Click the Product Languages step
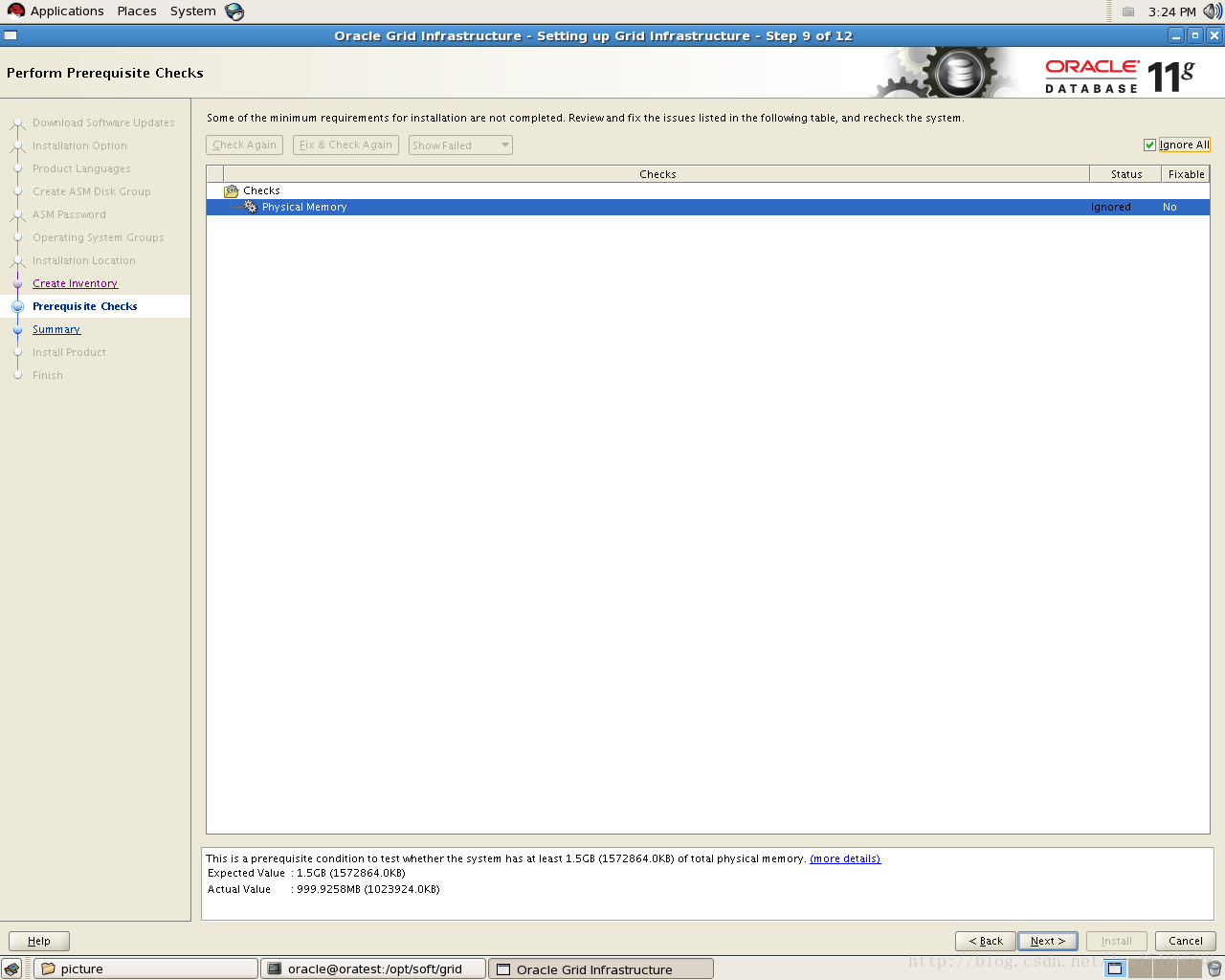This screenshot has height=980, width=1225. (x=81, y=168)
